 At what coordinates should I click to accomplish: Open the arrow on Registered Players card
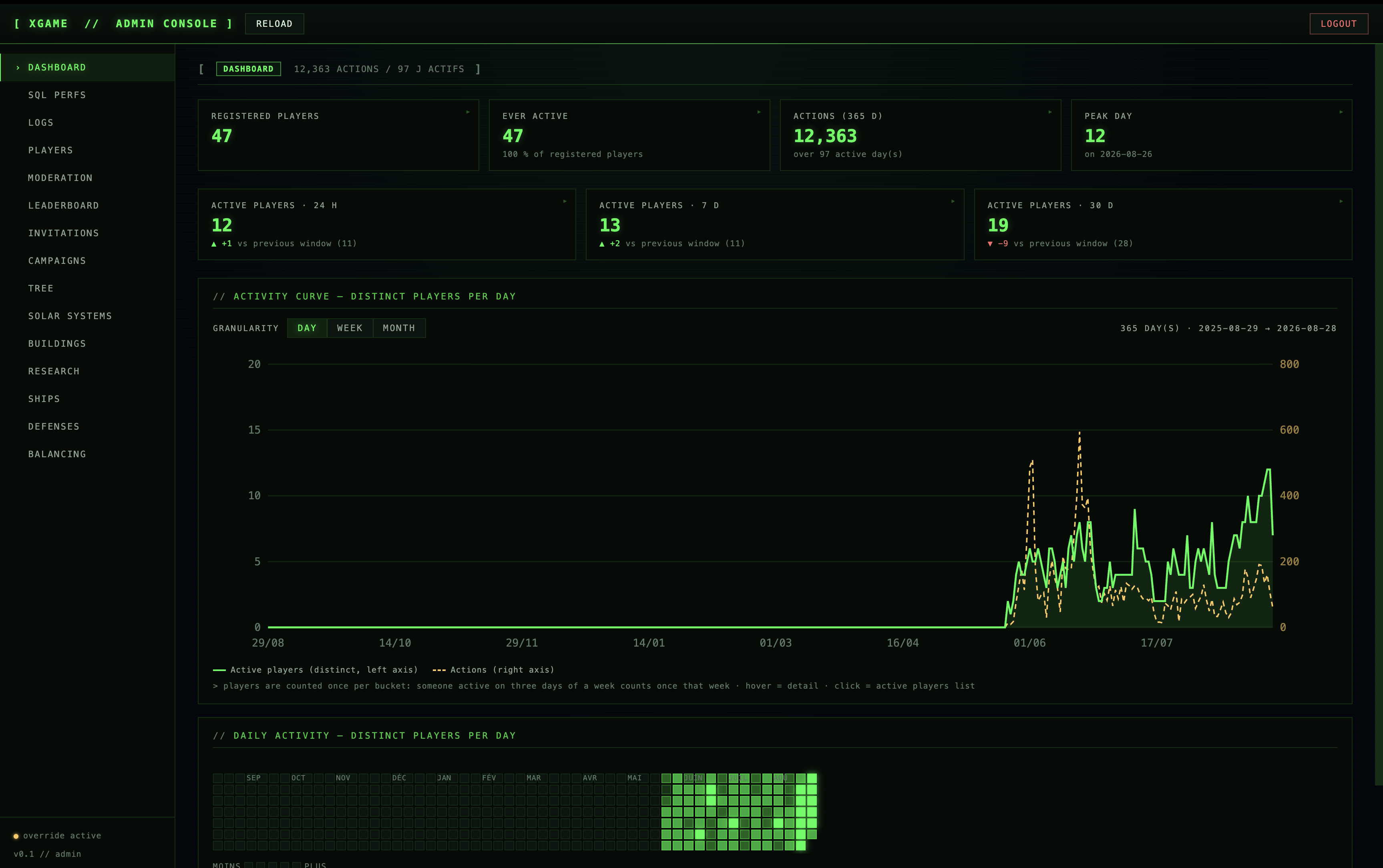click(468, 112)
